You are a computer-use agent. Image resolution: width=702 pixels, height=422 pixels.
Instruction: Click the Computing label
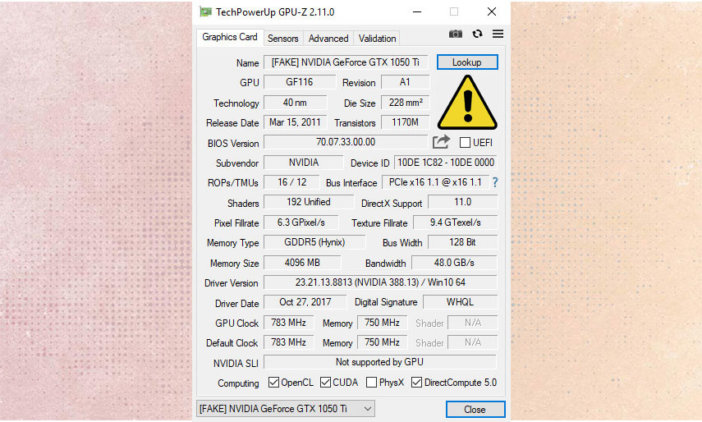[238, 384]
